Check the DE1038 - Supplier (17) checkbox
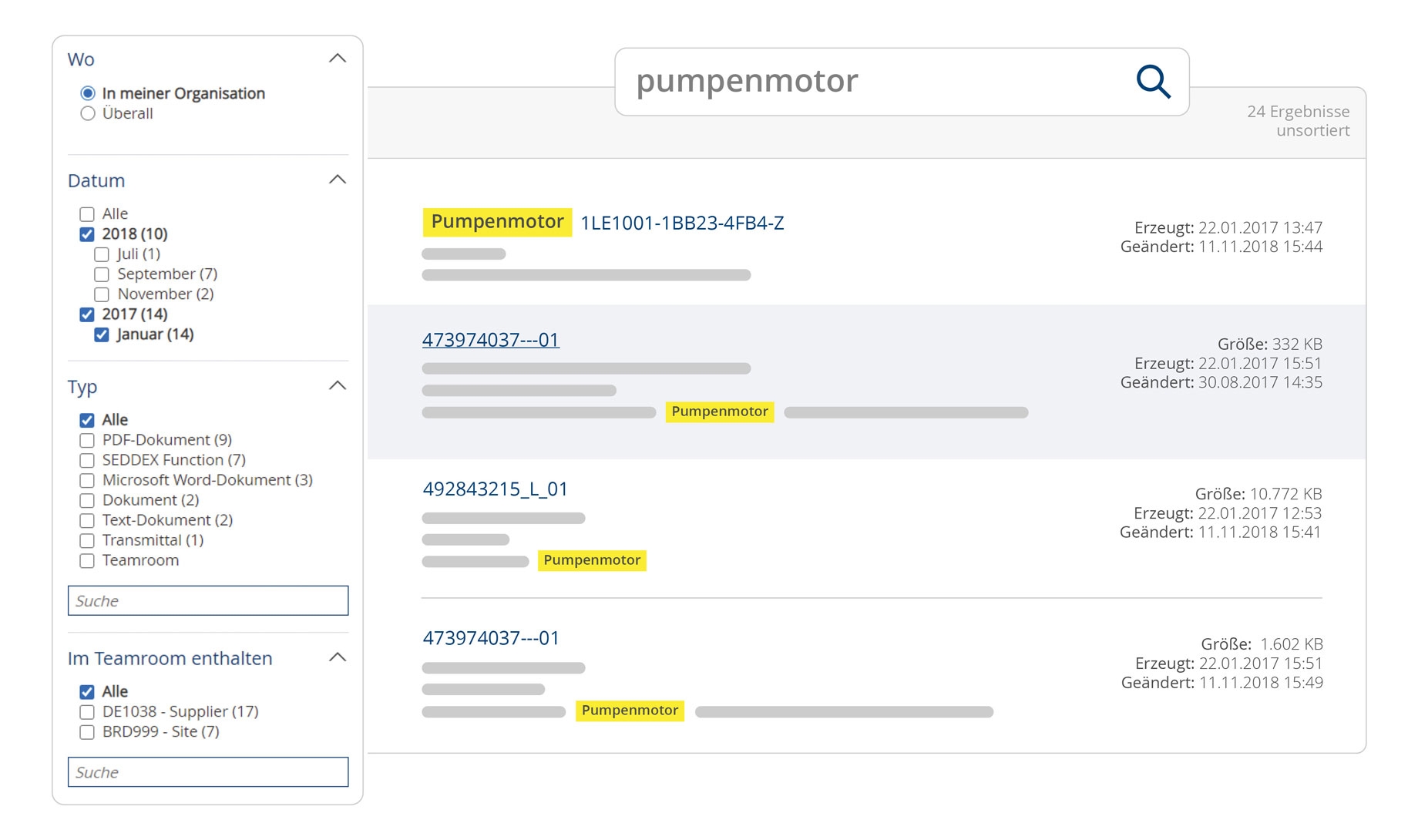The image size is (1418, 840). [x=87, y=712]
